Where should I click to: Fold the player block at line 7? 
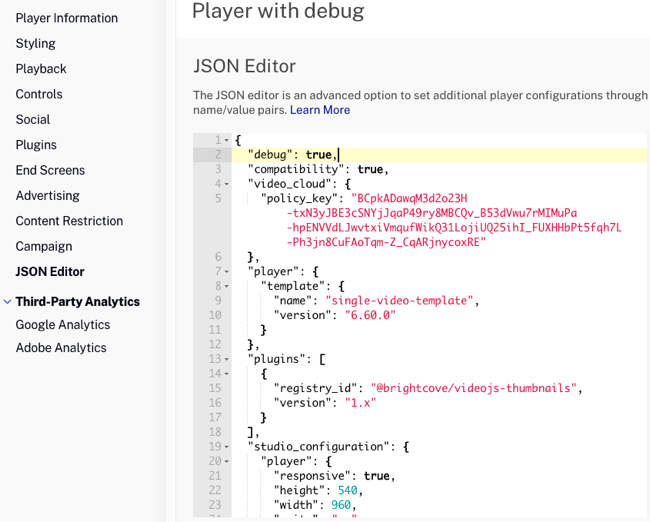227,272
